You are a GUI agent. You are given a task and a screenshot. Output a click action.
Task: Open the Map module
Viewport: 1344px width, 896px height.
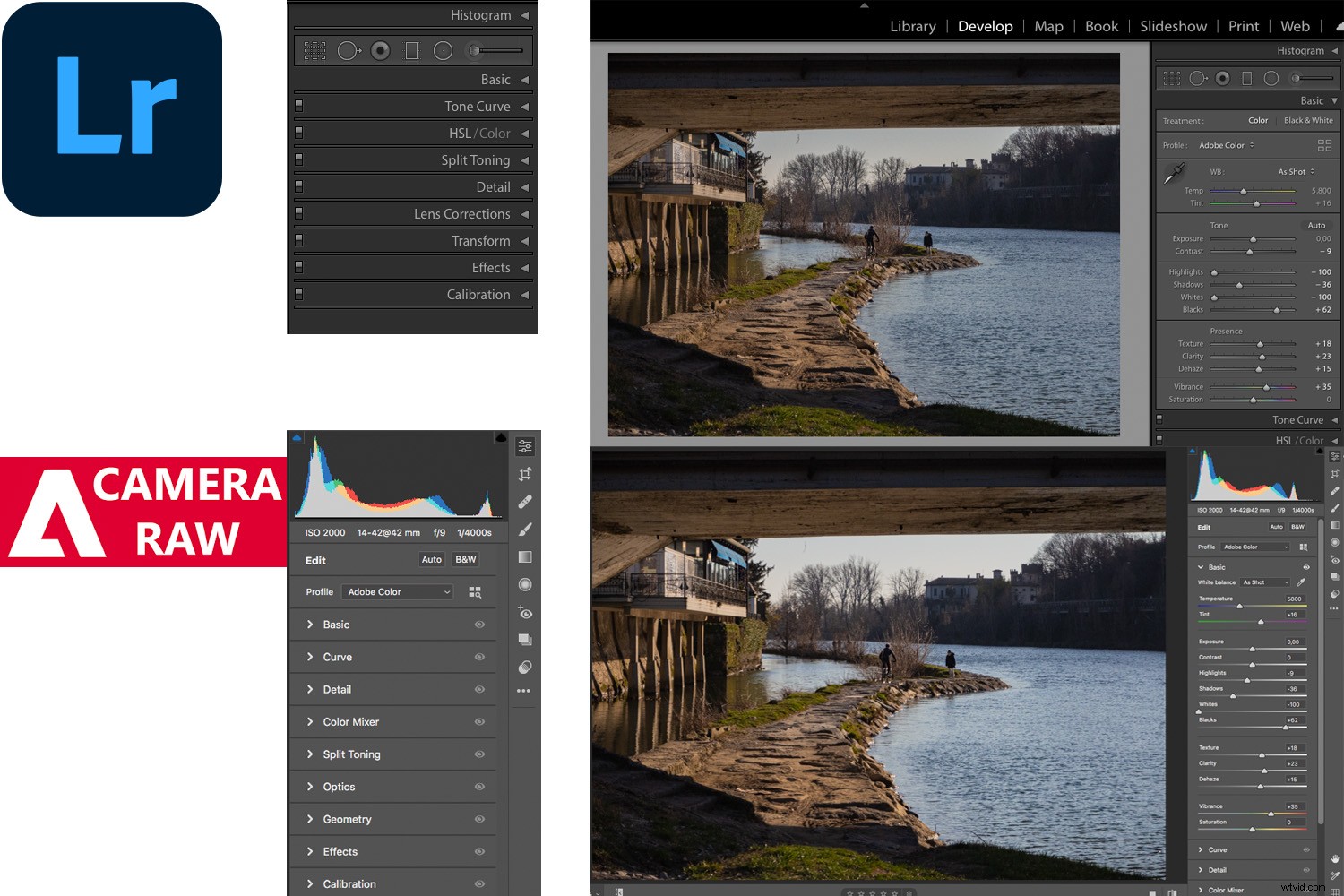point(1048,26)
